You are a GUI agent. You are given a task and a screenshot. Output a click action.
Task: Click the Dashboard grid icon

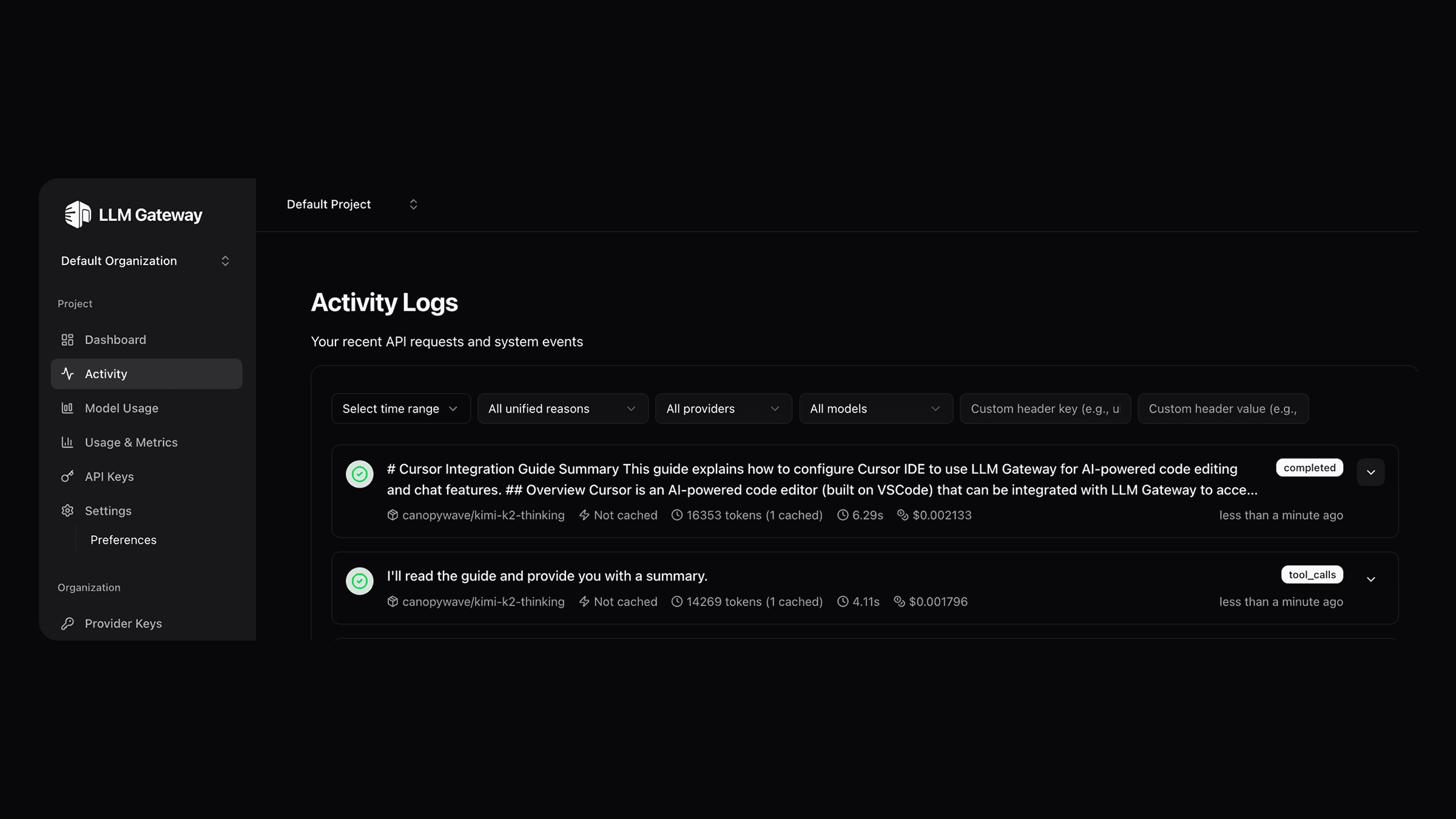[67, 340]
